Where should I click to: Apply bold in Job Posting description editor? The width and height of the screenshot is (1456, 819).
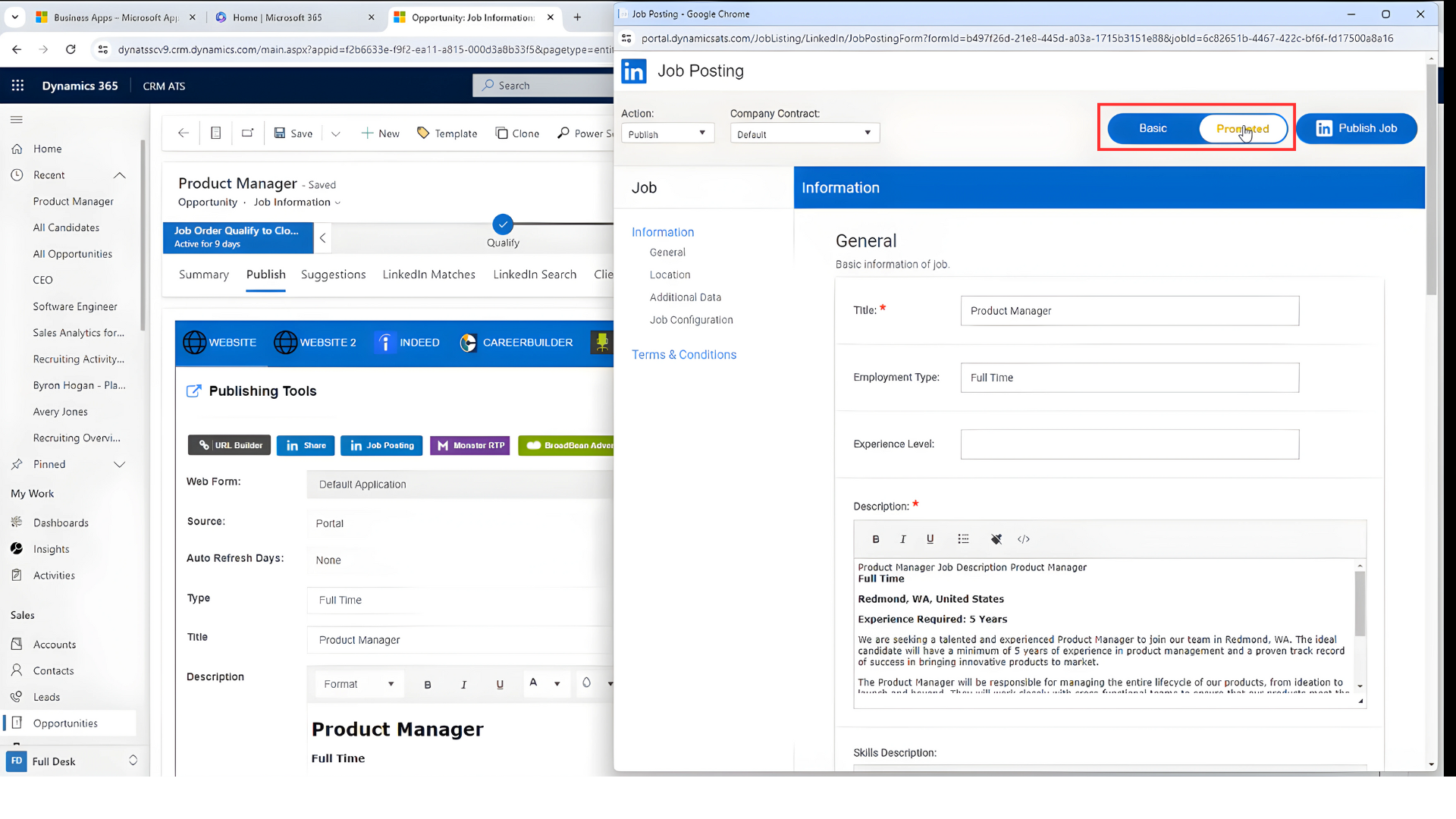876,539
